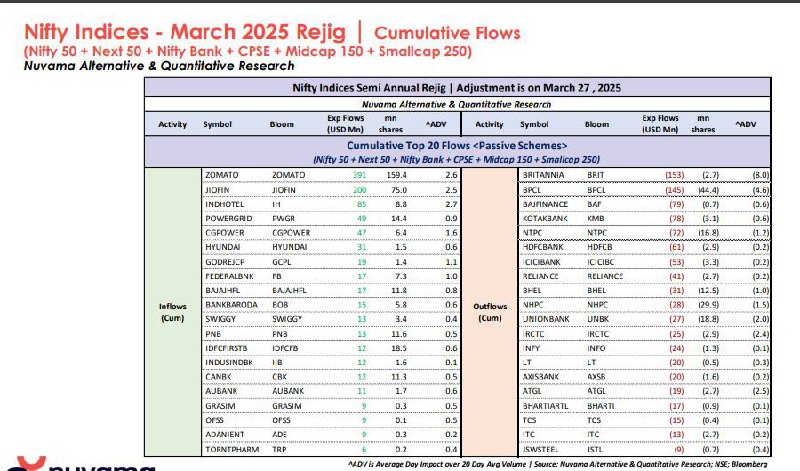This screenshot has height=471, width=800.
Task: Click the Nifty Indices March 2025 Rejig title
Action: tap(185, 32)
